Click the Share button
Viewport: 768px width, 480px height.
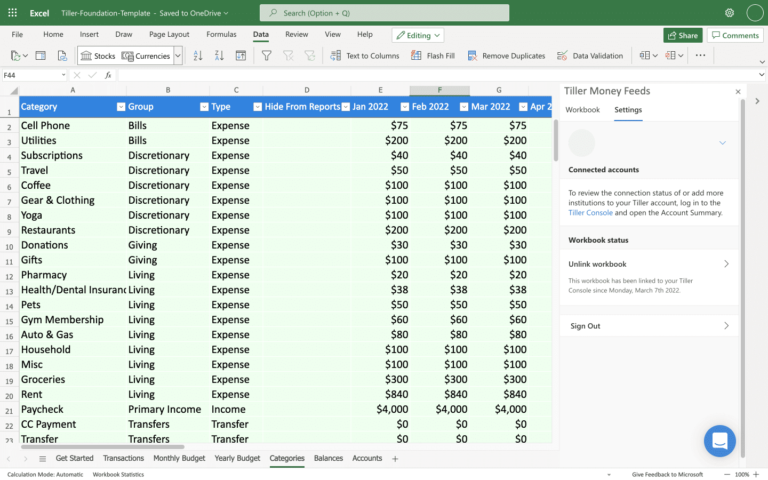tap(682, 35)
